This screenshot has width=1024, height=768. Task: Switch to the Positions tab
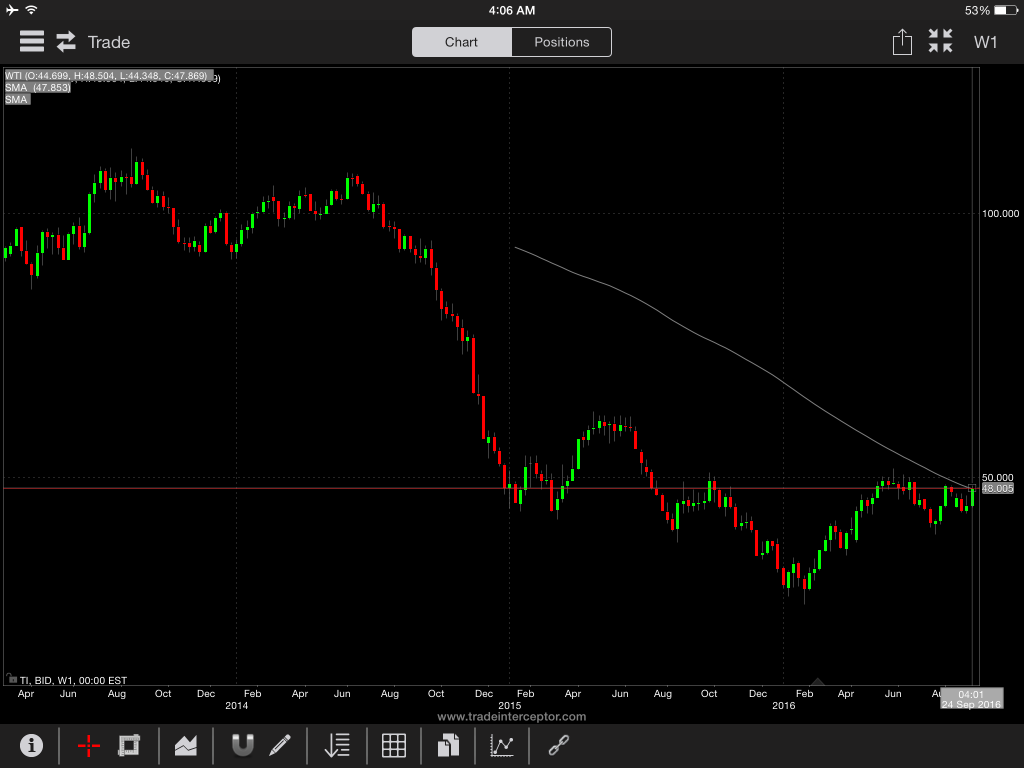562,42
